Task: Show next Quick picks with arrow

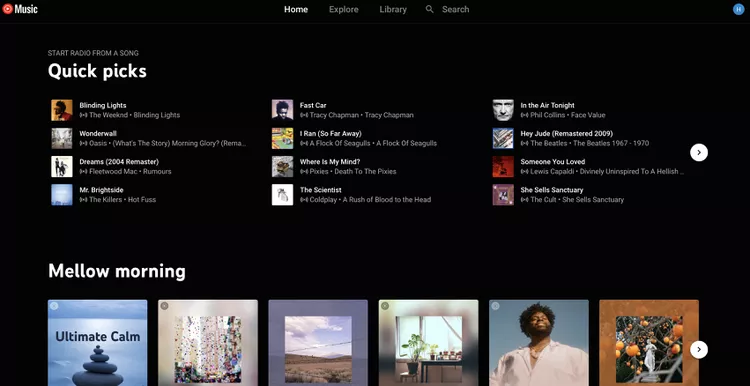Action: pos(699,153)
